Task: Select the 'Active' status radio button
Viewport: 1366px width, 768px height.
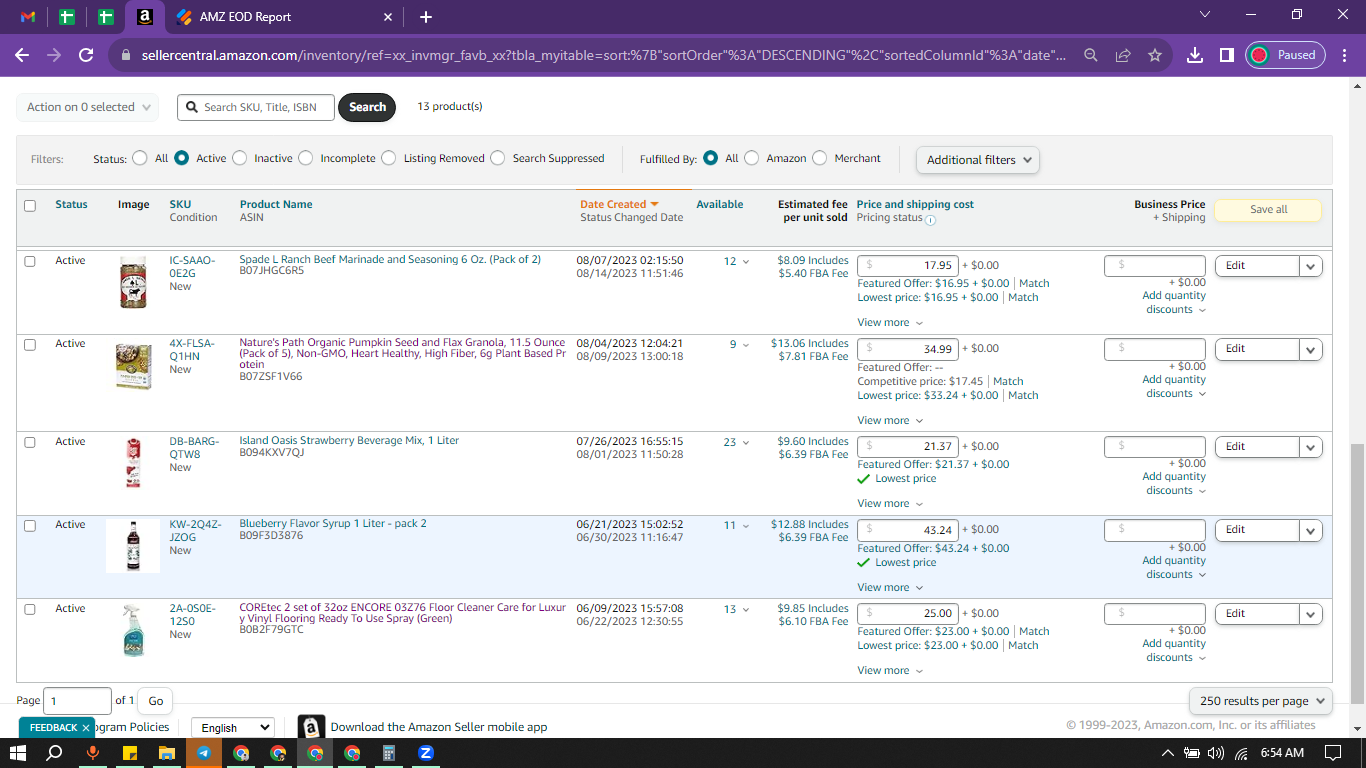Action: [182, 158]
